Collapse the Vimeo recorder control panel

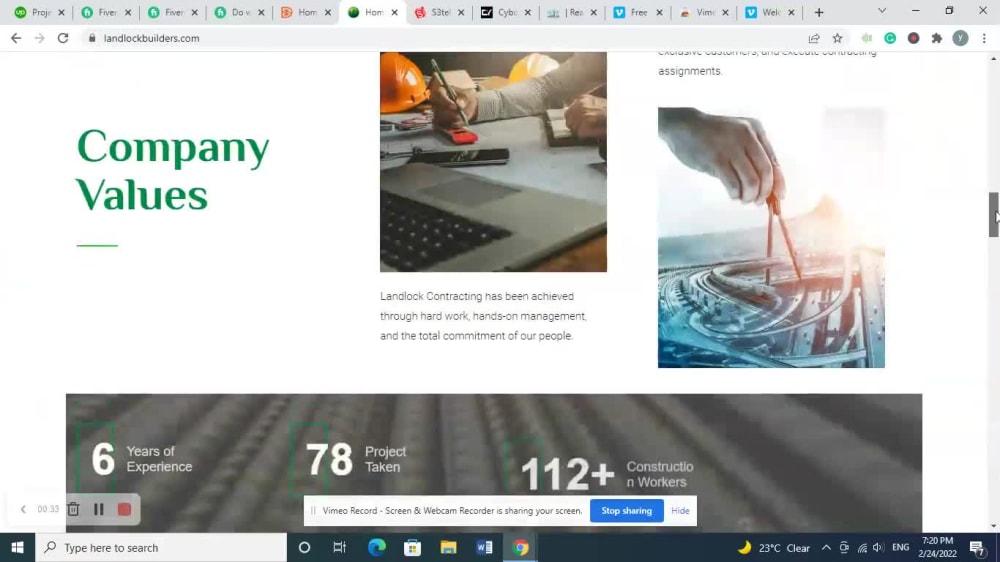(x=23, y=509)
